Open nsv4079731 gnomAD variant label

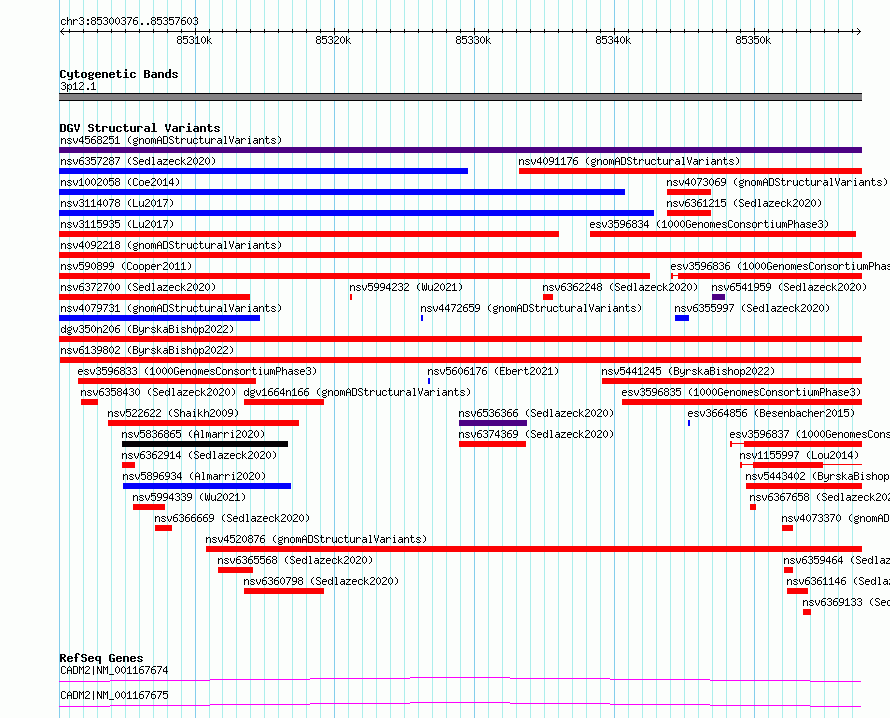point(171,308)
